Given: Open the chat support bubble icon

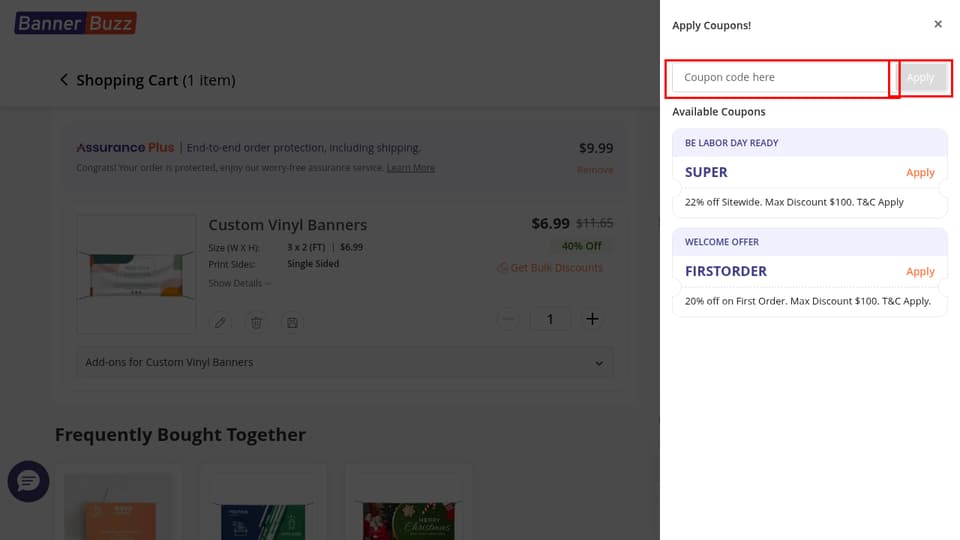Looking at the screenshot, I should (28, 481).
